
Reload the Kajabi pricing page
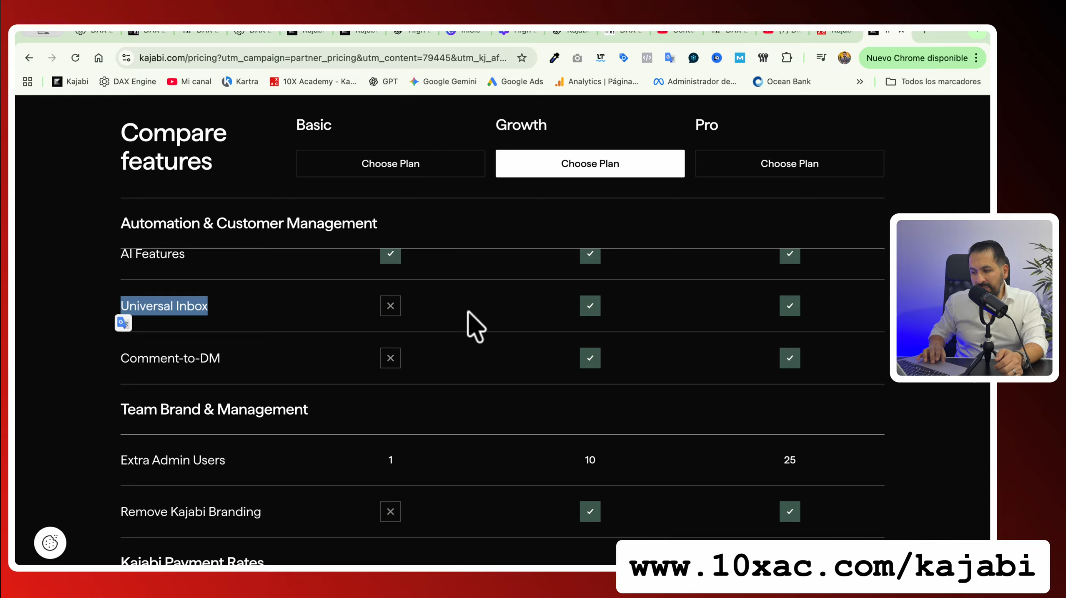[x=75, y=58]
